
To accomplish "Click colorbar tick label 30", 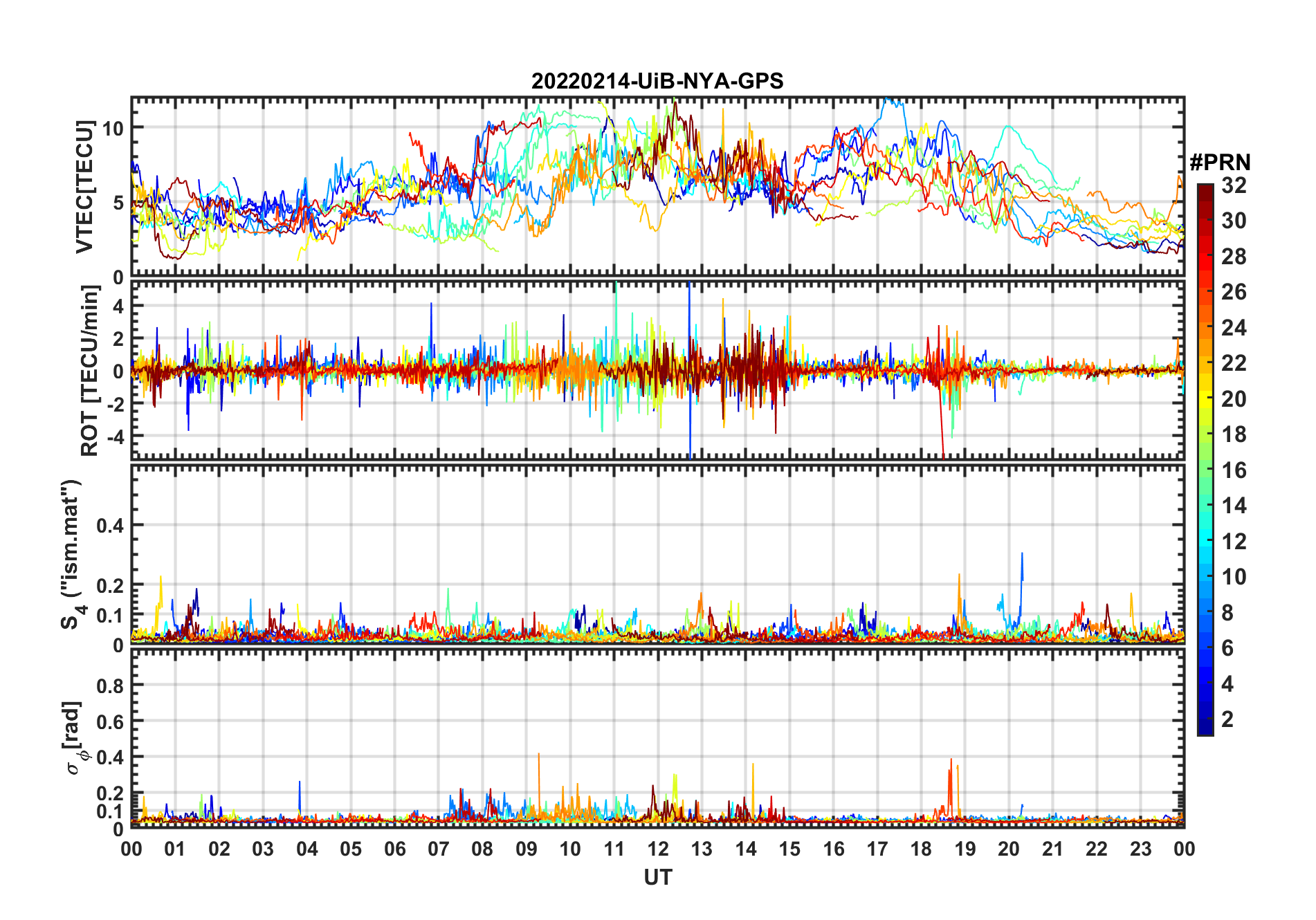I will click(x=1234, y=221).
